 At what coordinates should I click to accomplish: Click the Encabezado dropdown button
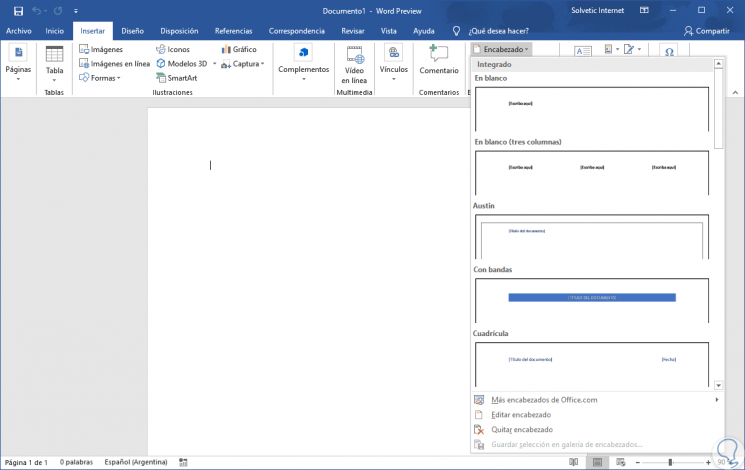[x=501, y=49]
